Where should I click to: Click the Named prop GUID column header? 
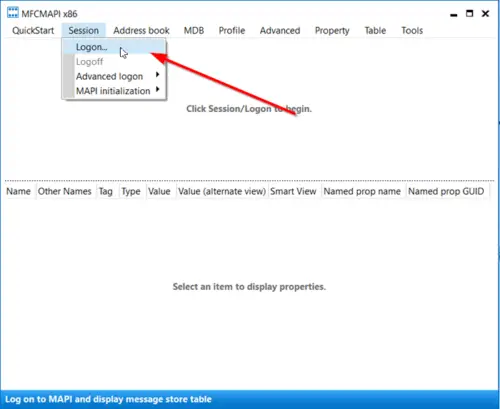tap(447, 191)
